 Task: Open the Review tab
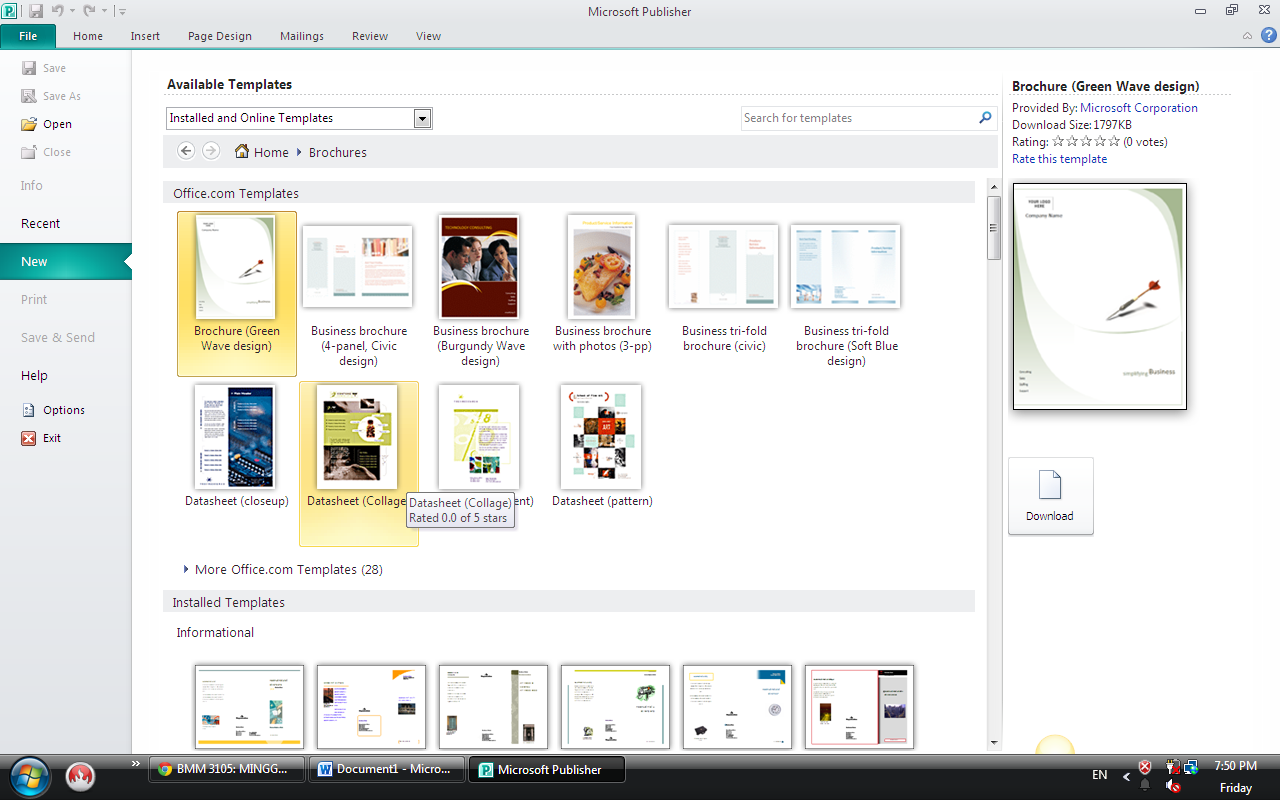pyautogui.click(x=370, y=36)
